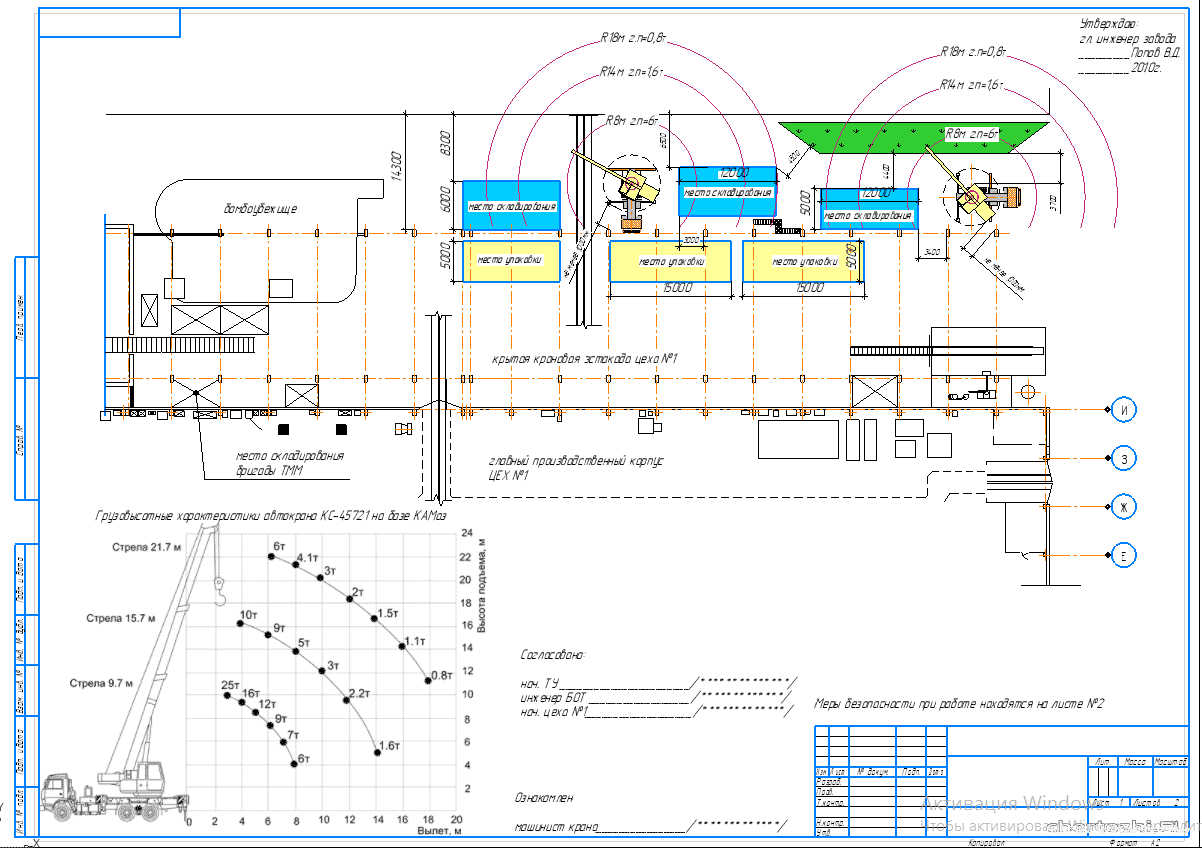Select the axis marker circle labeled Е
The image size is (1202, 848).
coord(1123,556)
